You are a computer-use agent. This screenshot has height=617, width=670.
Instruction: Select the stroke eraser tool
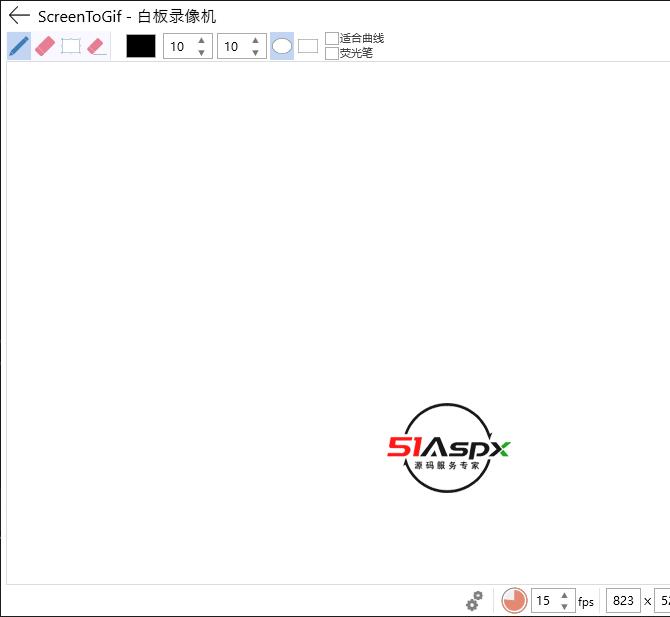97,46
